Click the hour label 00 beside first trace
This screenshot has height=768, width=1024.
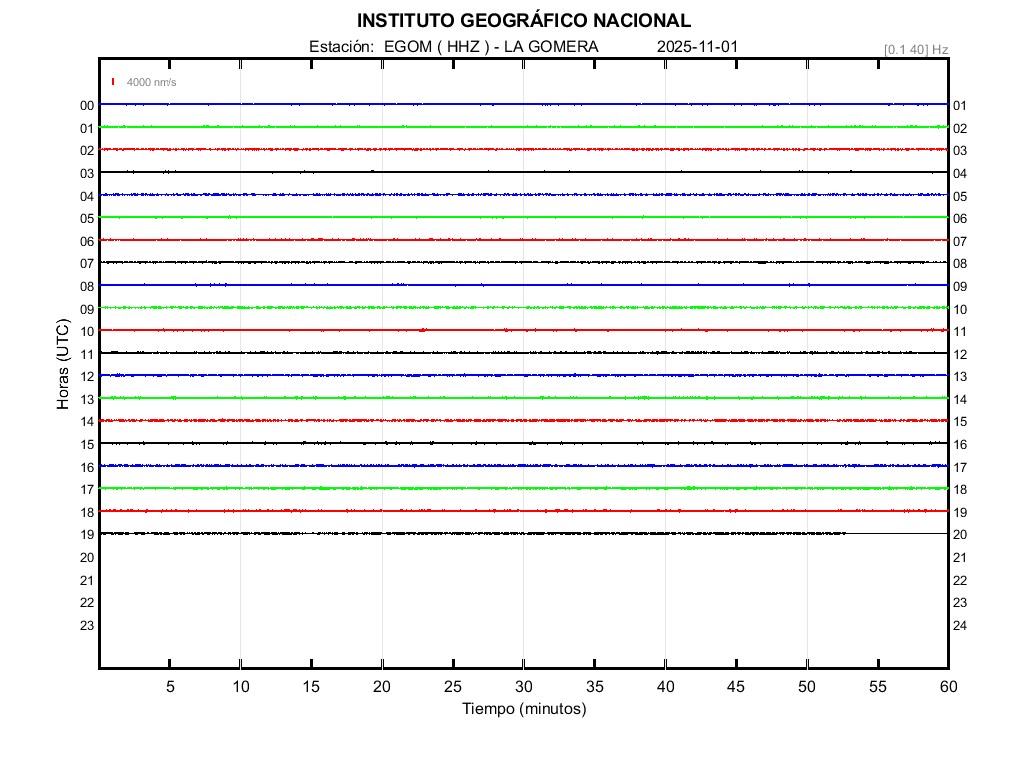(x=87, y=105)
